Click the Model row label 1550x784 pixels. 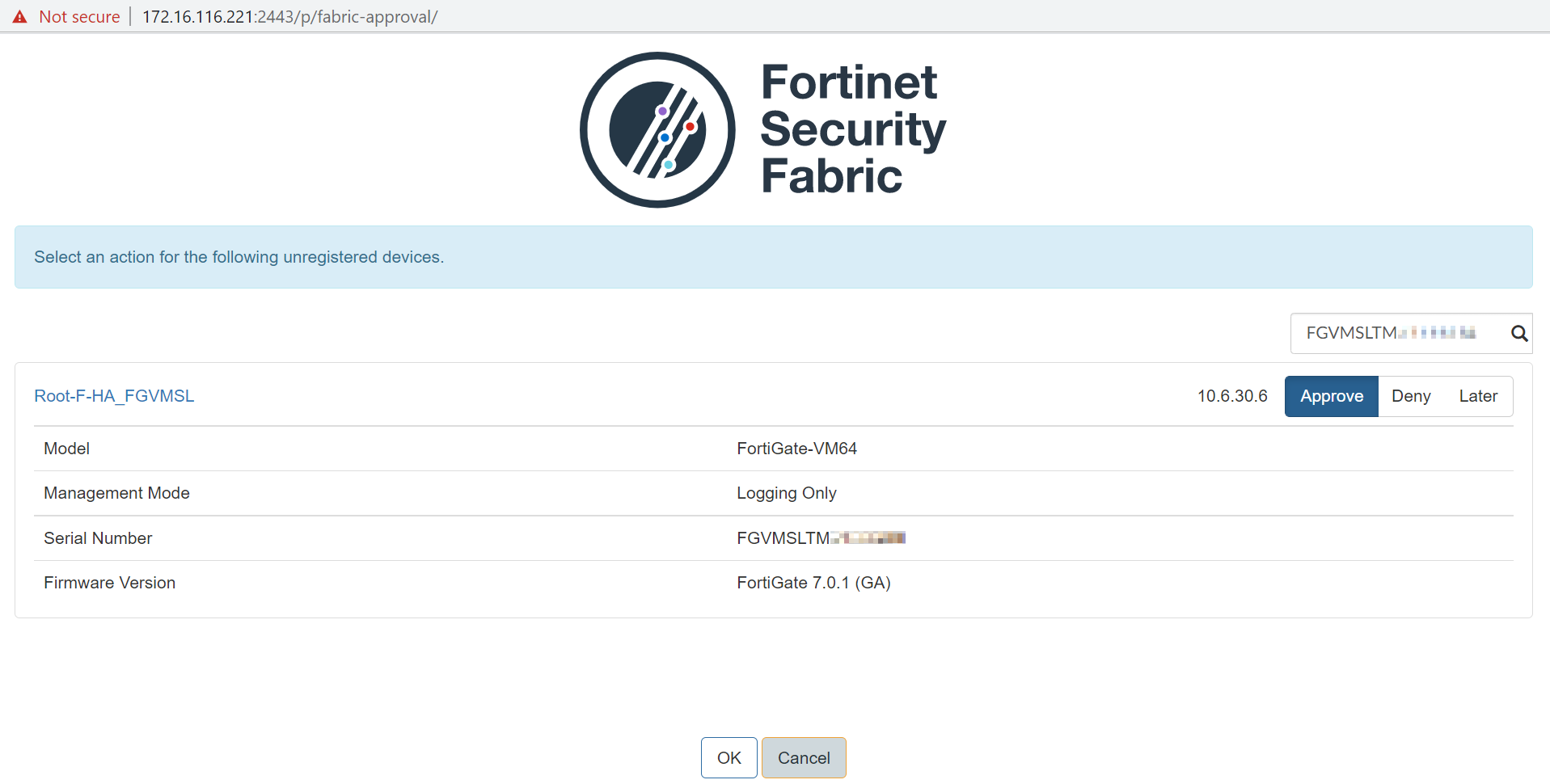coord(65,449)
